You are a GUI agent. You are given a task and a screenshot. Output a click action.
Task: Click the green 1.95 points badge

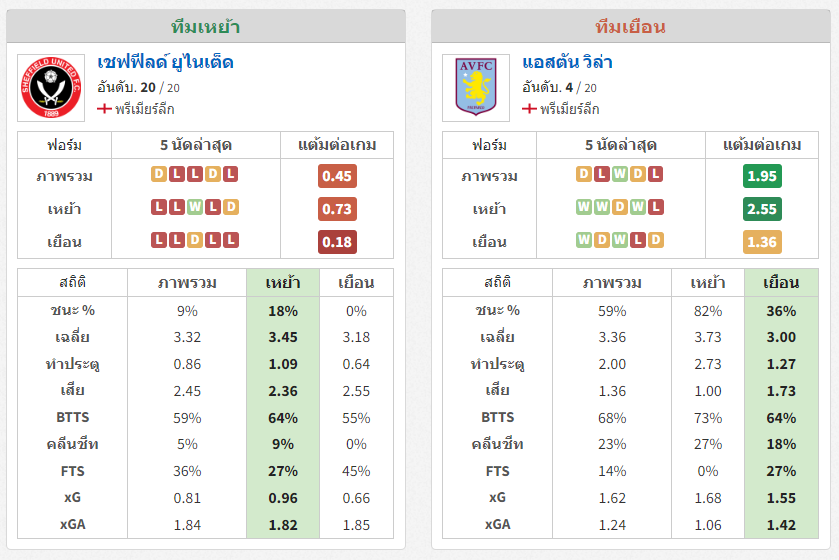762,176
